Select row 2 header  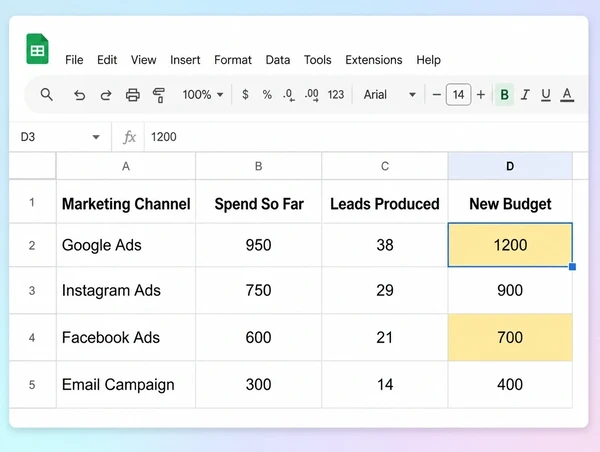(x=32, y=245)
